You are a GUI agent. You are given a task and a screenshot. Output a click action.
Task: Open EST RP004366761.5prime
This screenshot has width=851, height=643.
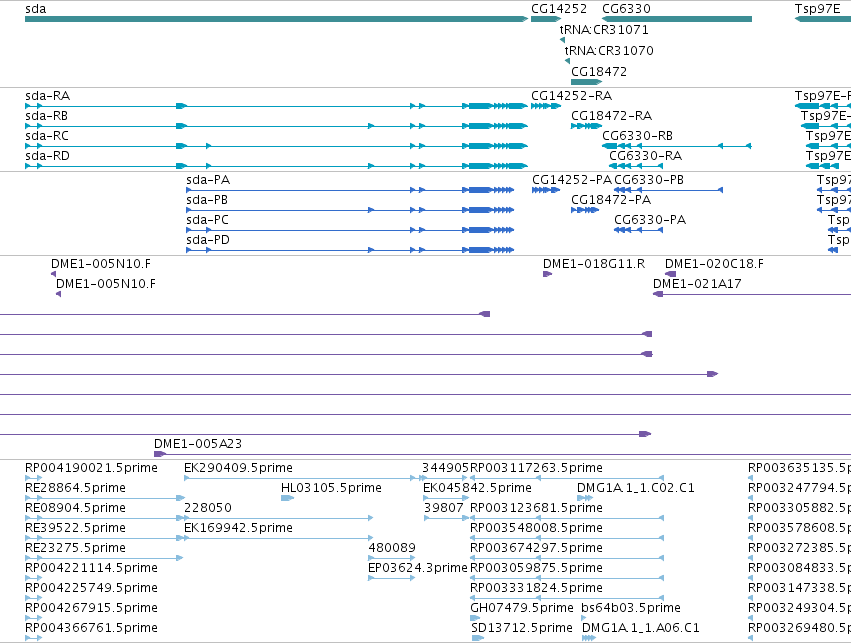click(34, 639)
